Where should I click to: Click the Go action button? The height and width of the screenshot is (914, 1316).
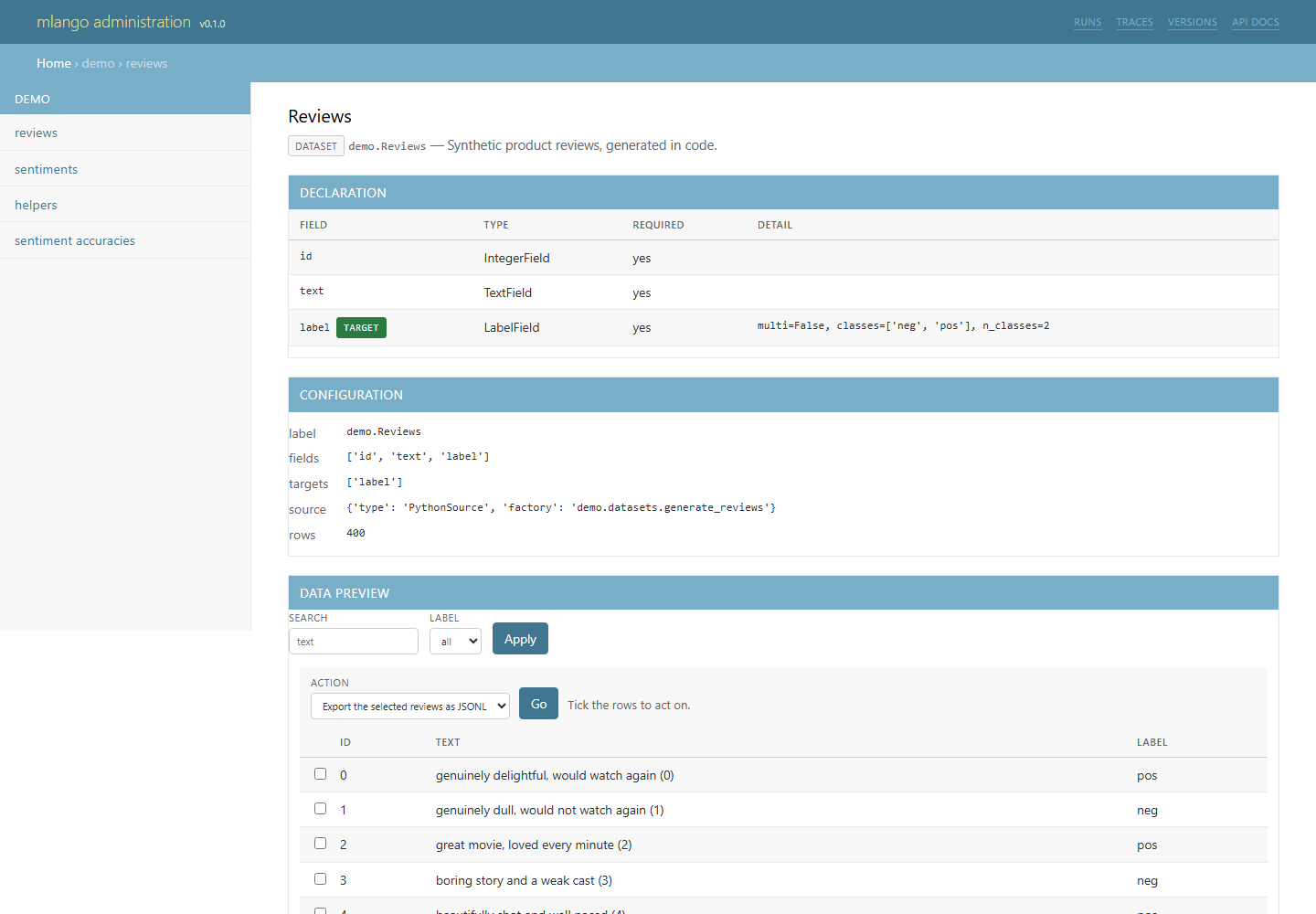point(538,704)
